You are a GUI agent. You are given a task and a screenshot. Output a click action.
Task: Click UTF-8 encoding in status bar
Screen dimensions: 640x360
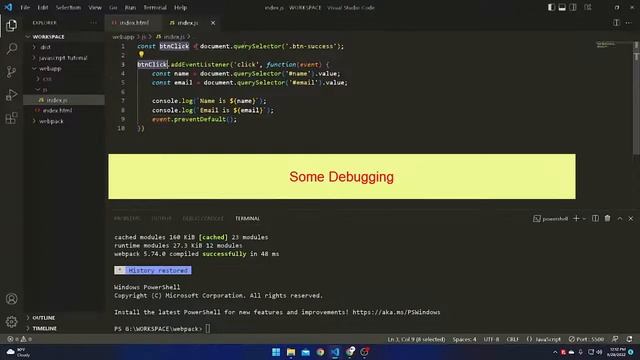tap(491, 339)
